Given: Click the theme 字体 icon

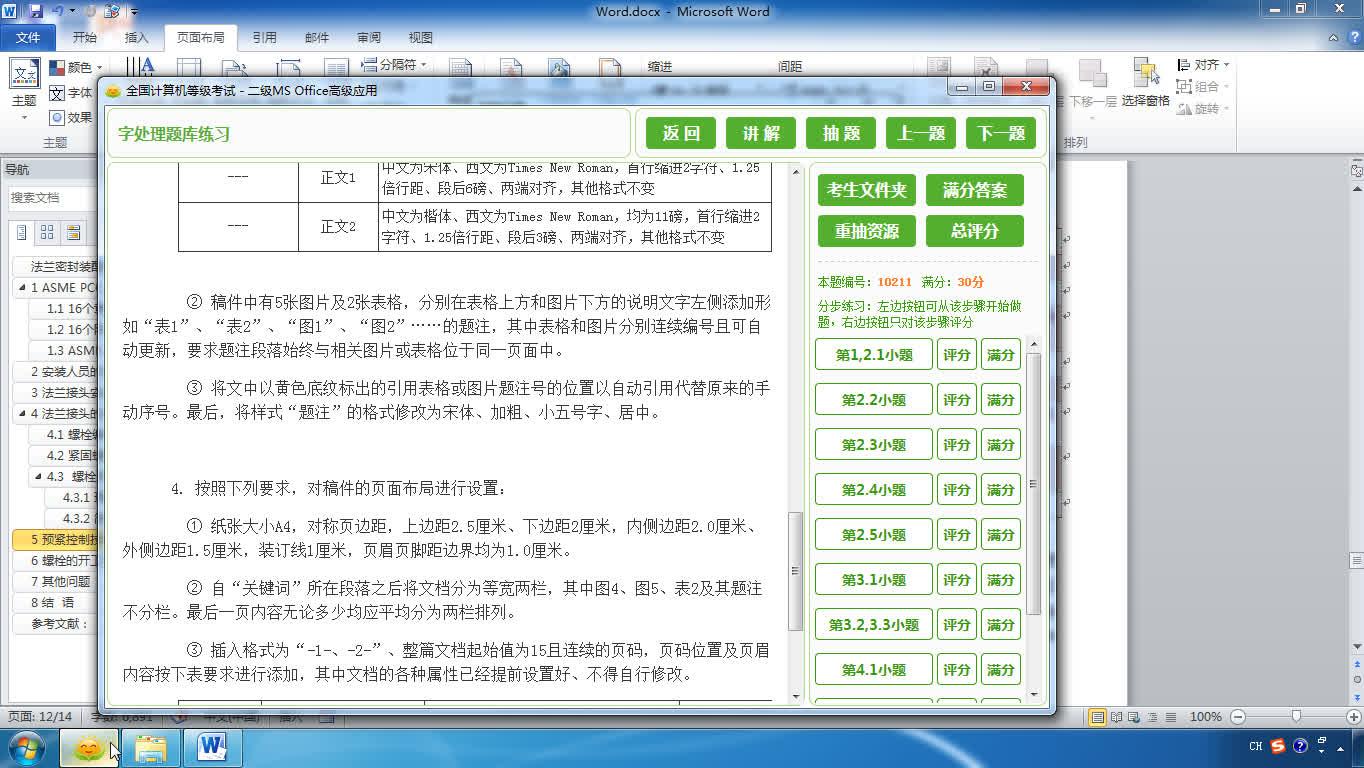Looking at the screenshot, I should (x=57, y=92).
